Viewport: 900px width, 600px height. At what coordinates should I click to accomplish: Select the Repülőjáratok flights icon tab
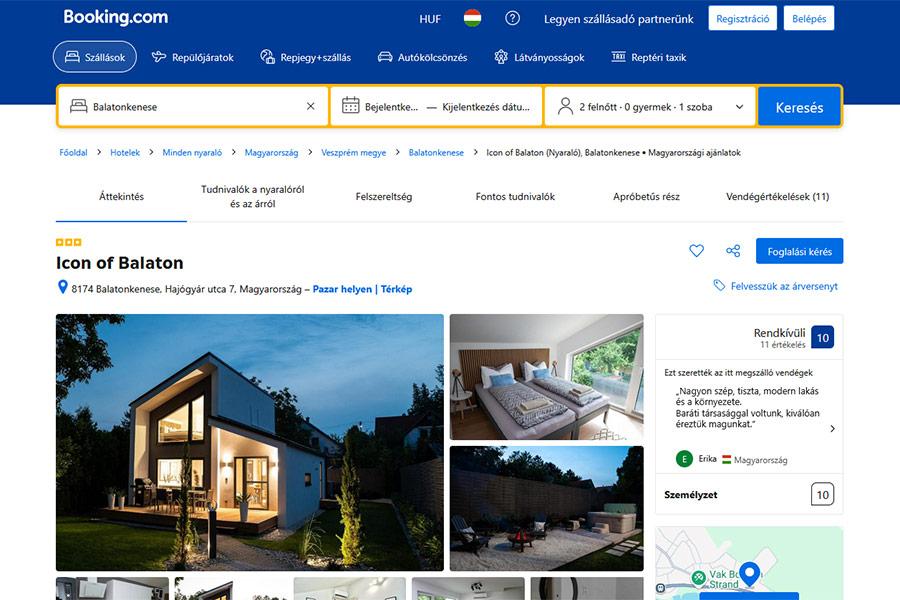click(x=192, y=57)
